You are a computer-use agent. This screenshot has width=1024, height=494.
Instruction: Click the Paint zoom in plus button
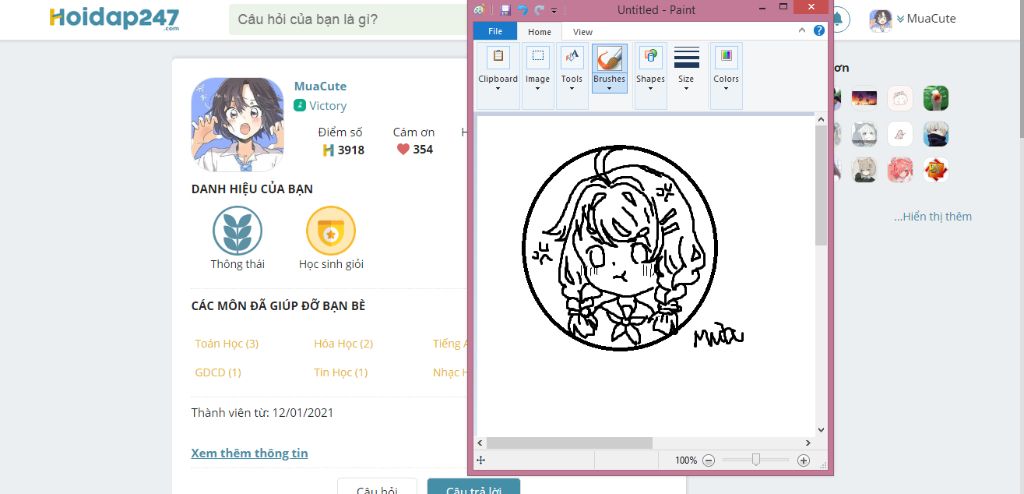point(804,460)
